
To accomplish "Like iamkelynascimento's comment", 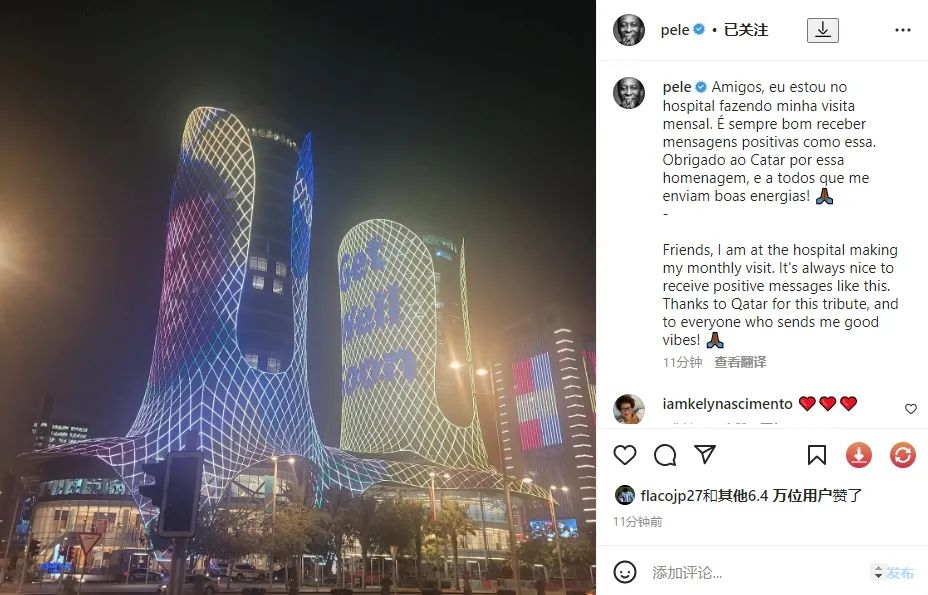I will tap(911, 409).
